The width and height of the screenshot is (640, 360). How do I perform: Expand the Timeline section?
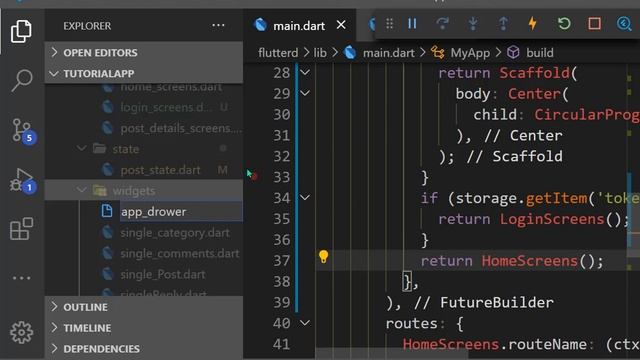click(x=144, y=328)
